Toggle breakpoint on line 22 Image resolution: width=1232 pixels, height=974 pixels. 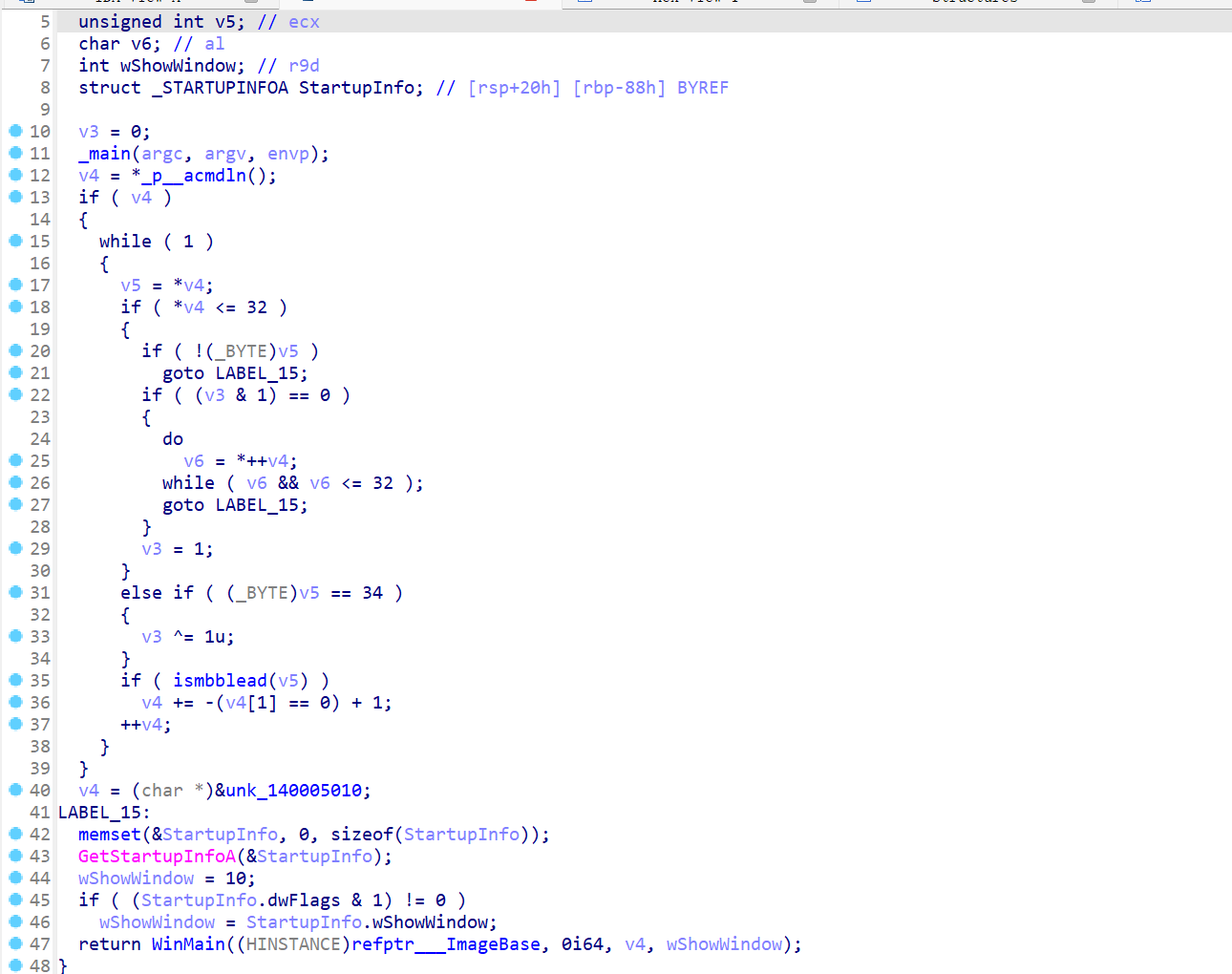[x=15, y=394]
